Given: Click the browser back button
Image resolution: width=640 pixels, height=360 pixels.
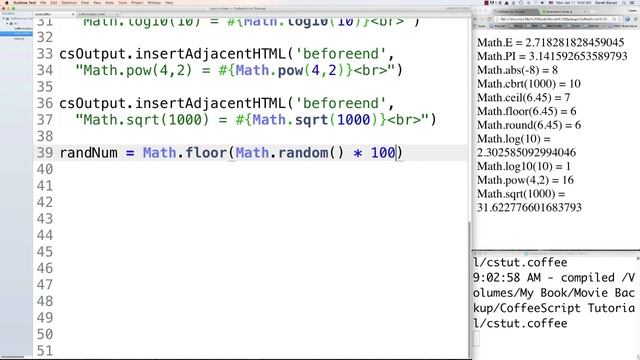Looking at the screenshot, I should click(x=474, y=19).
